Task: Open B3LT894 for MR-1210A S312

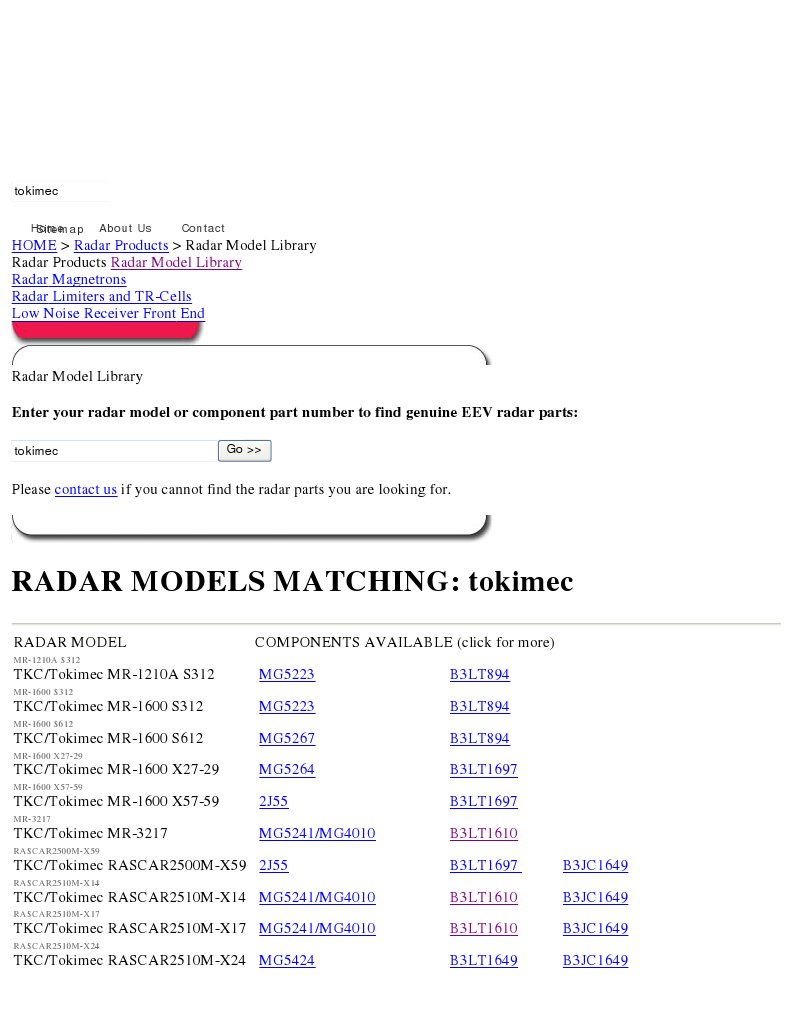Action: pyautogui.click(x=480, y=675)
